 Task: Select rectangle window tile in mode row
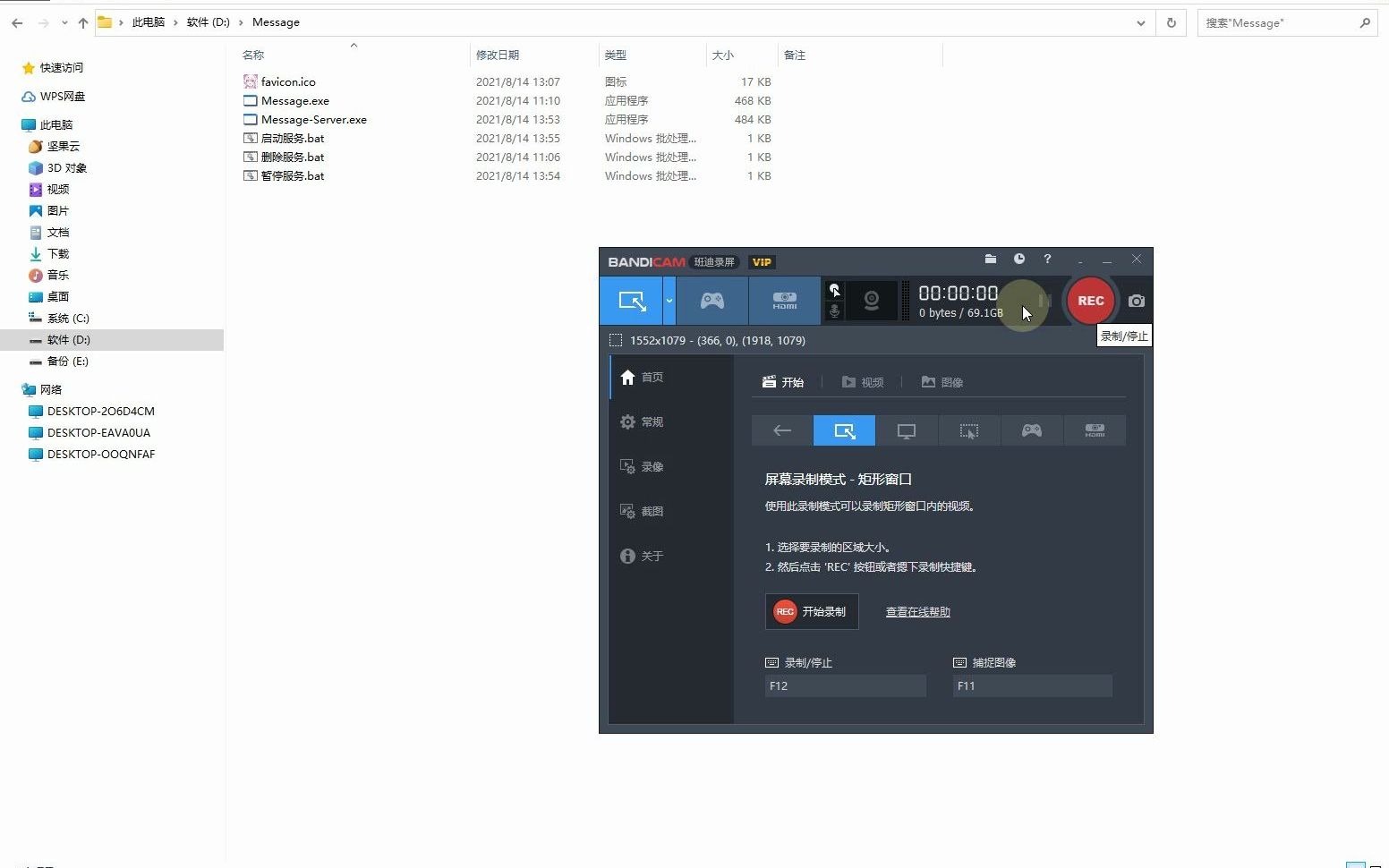(x=844, y=430)
